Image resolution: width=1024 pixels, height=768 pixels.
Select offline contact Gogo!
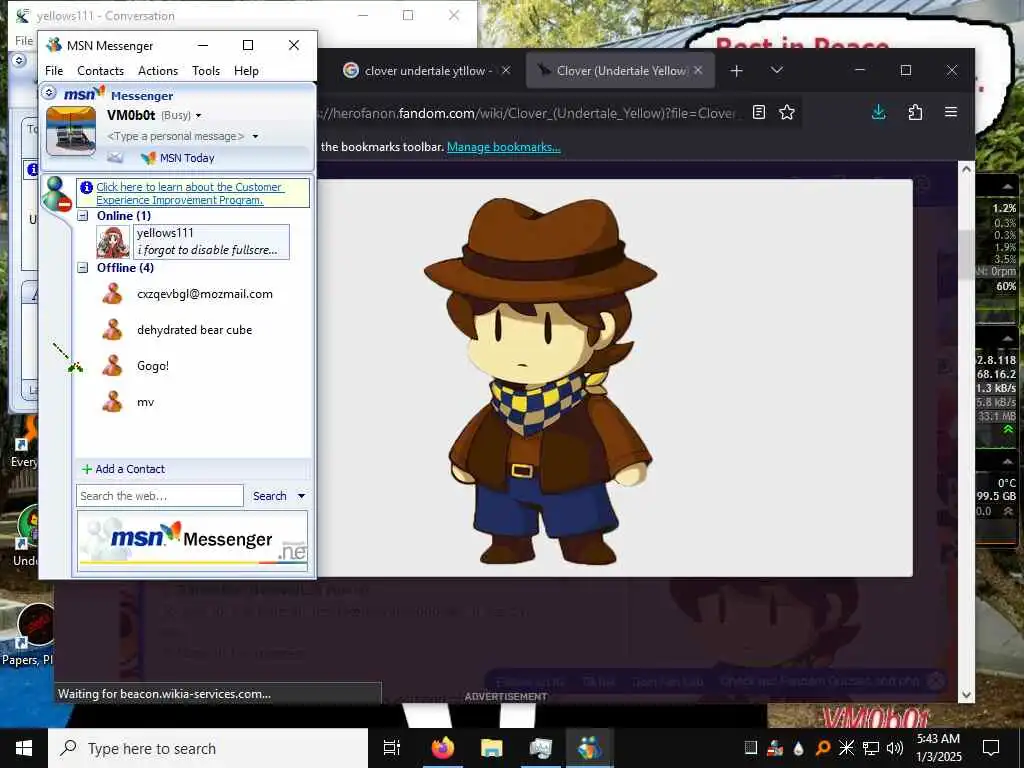coord(153,366)
